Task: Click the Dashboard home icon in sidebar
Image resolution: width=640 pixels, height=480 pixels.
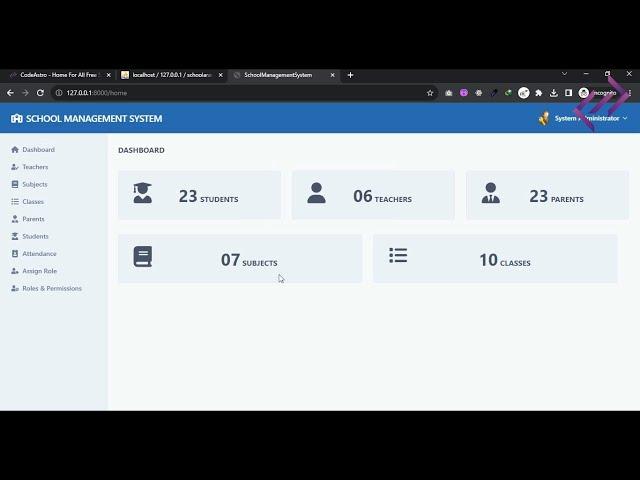Action: pos(15,150)
